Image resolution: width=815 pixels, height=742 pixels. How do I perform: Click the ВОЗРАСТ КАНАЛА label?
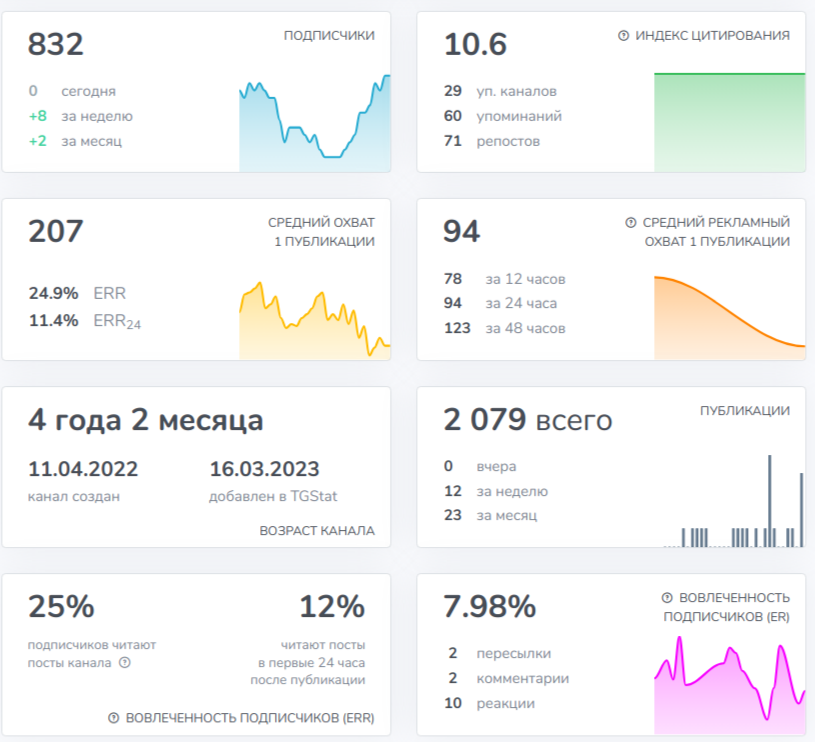pos(317,531)
